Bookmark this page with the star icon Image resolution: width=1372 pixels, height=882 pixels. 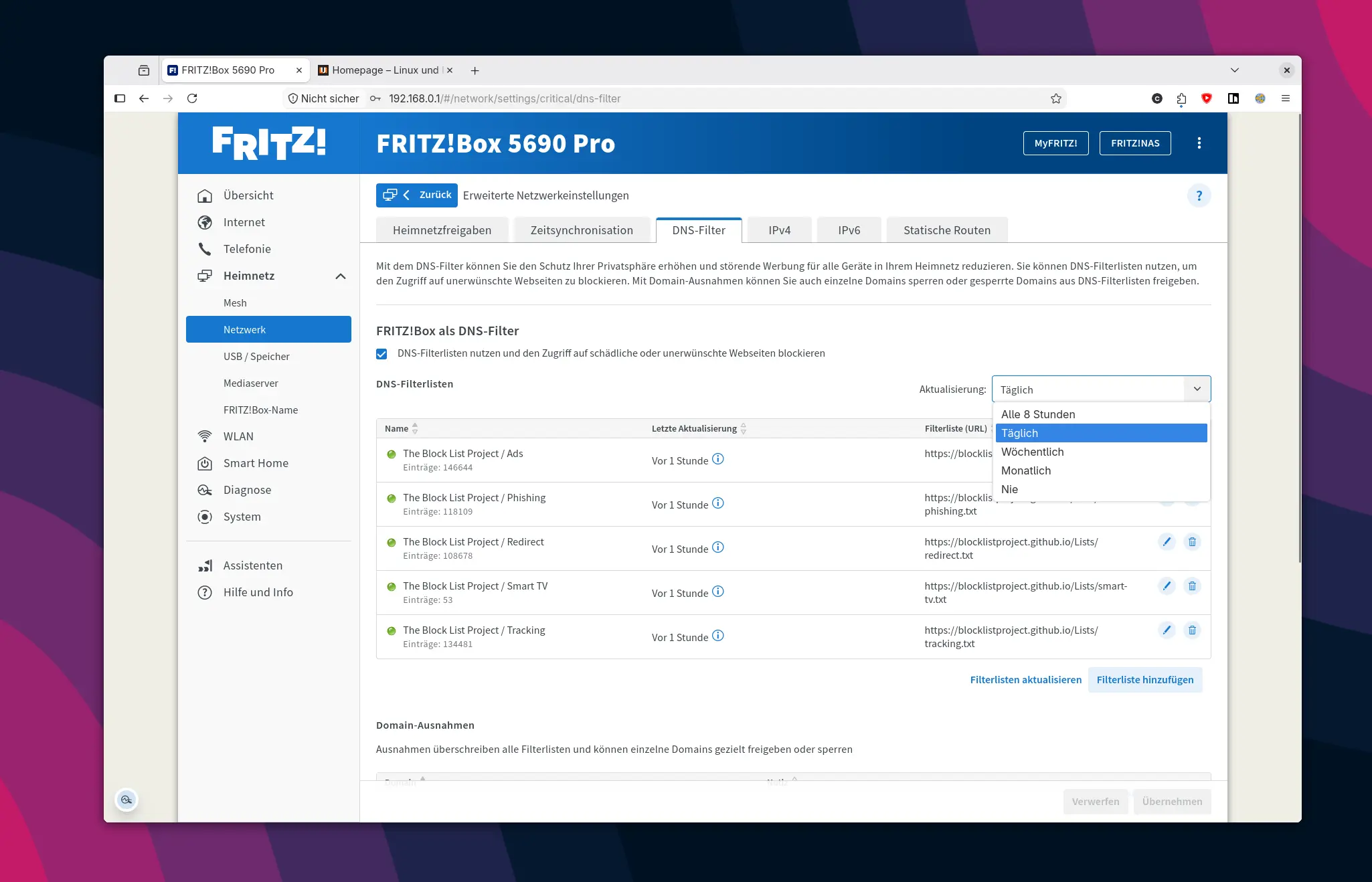tap(1055, 98)
